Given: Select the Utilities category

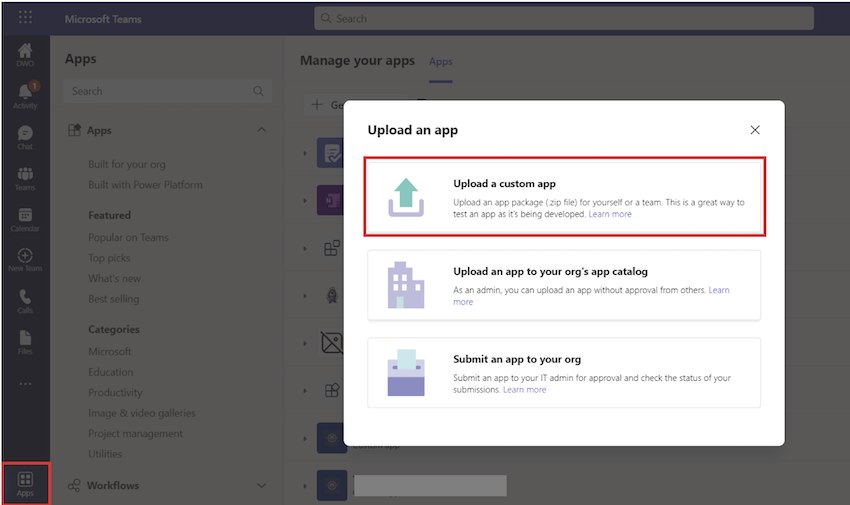Looking at the screenshot, I should point(105,454).
